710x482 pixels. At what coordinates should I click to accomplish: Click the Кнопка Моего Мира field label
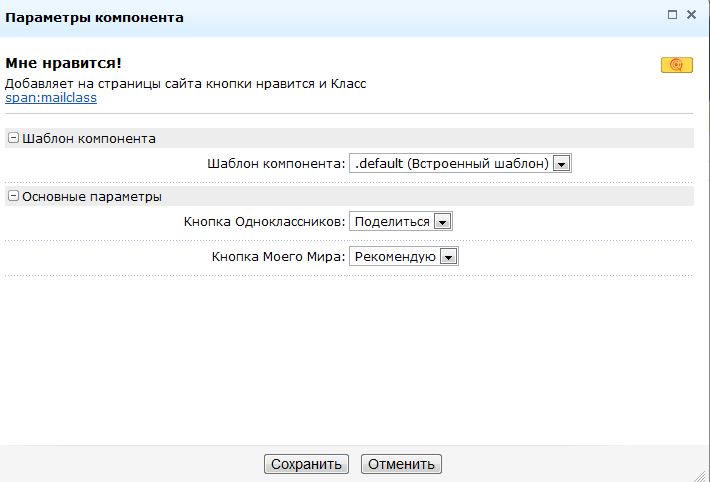pos(278,256)
